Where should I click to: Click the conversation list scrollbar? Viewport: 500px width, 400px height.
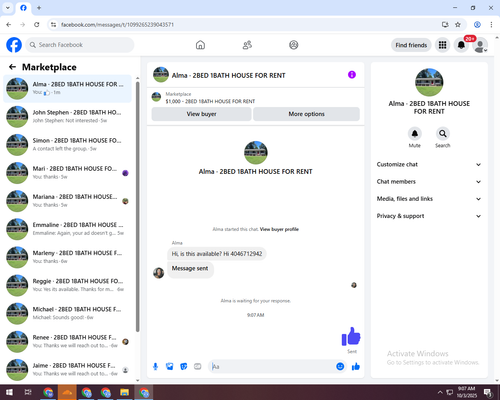(137, 207)
